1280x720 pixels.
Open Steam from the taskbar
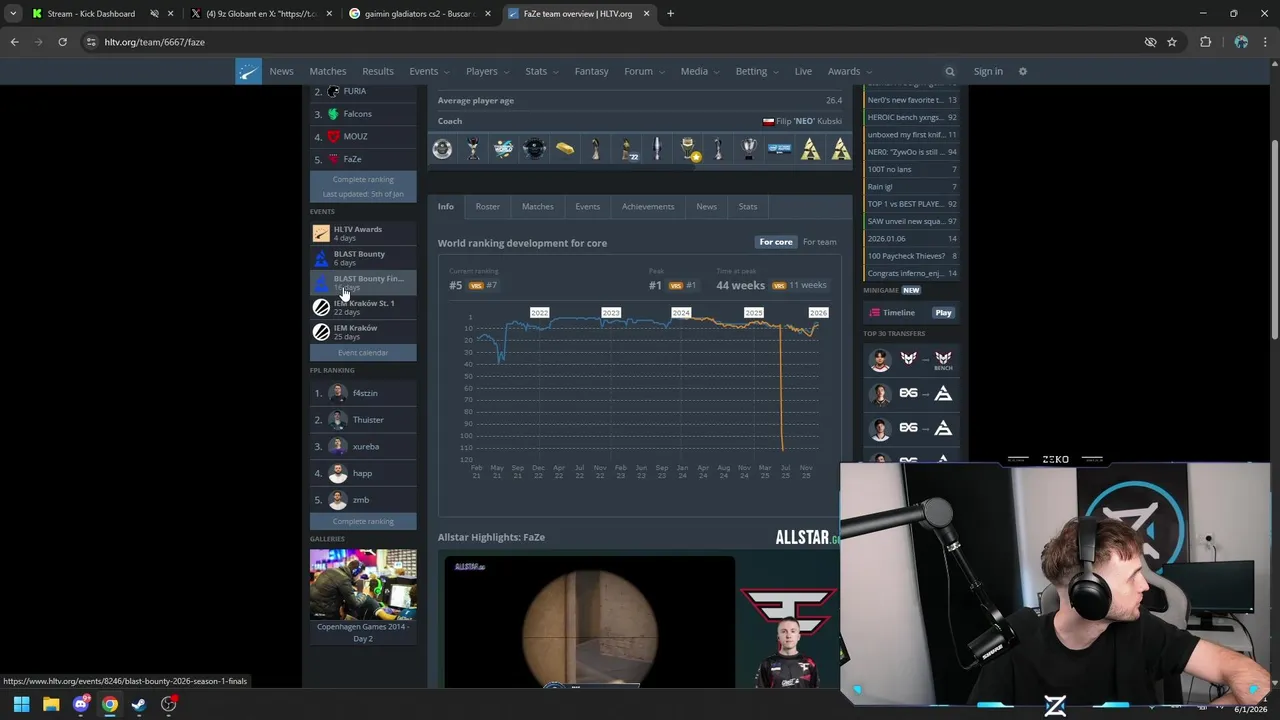[139, 704]
